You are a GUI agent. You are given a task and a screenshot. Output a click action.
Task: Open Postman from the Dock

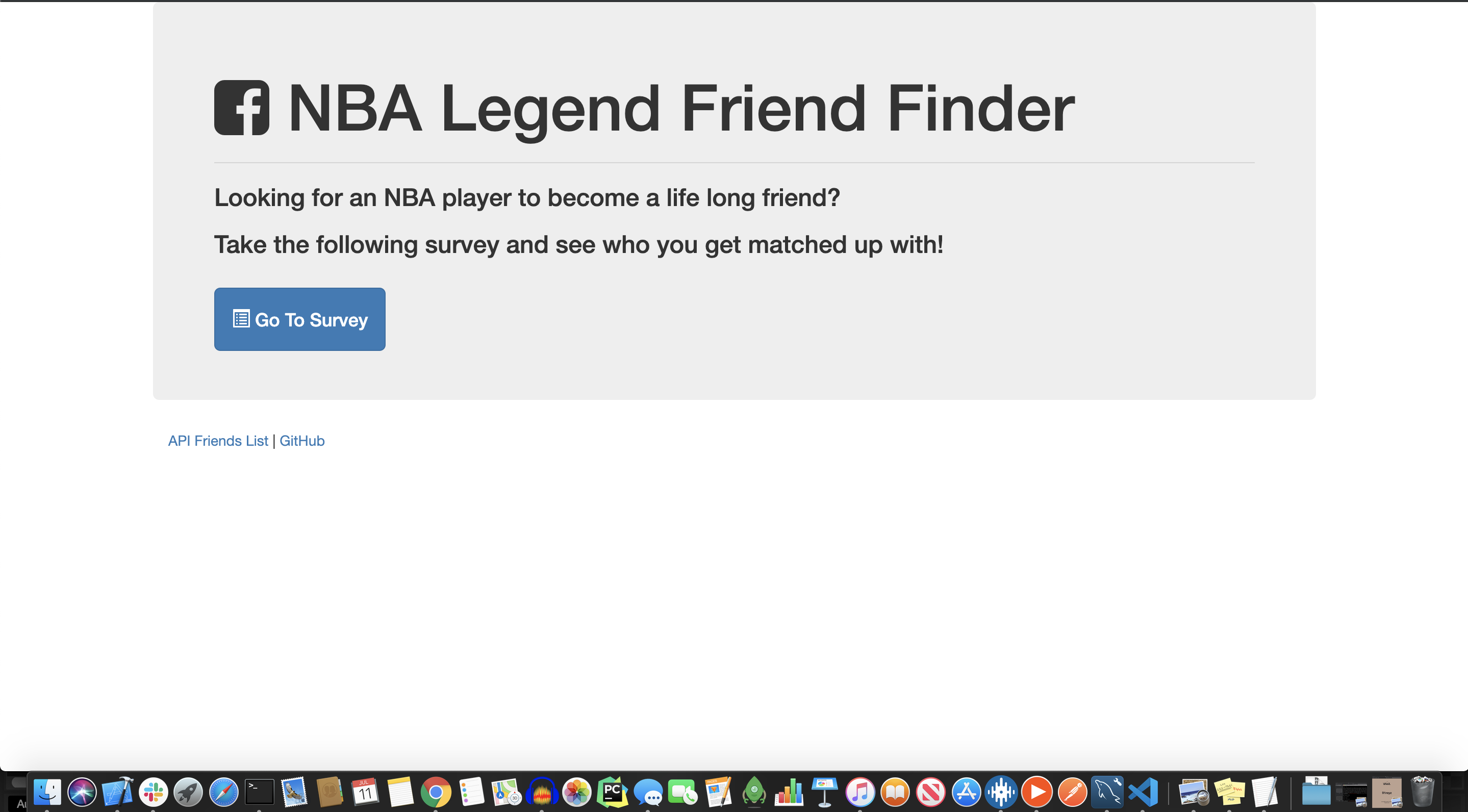point(1074,792)
